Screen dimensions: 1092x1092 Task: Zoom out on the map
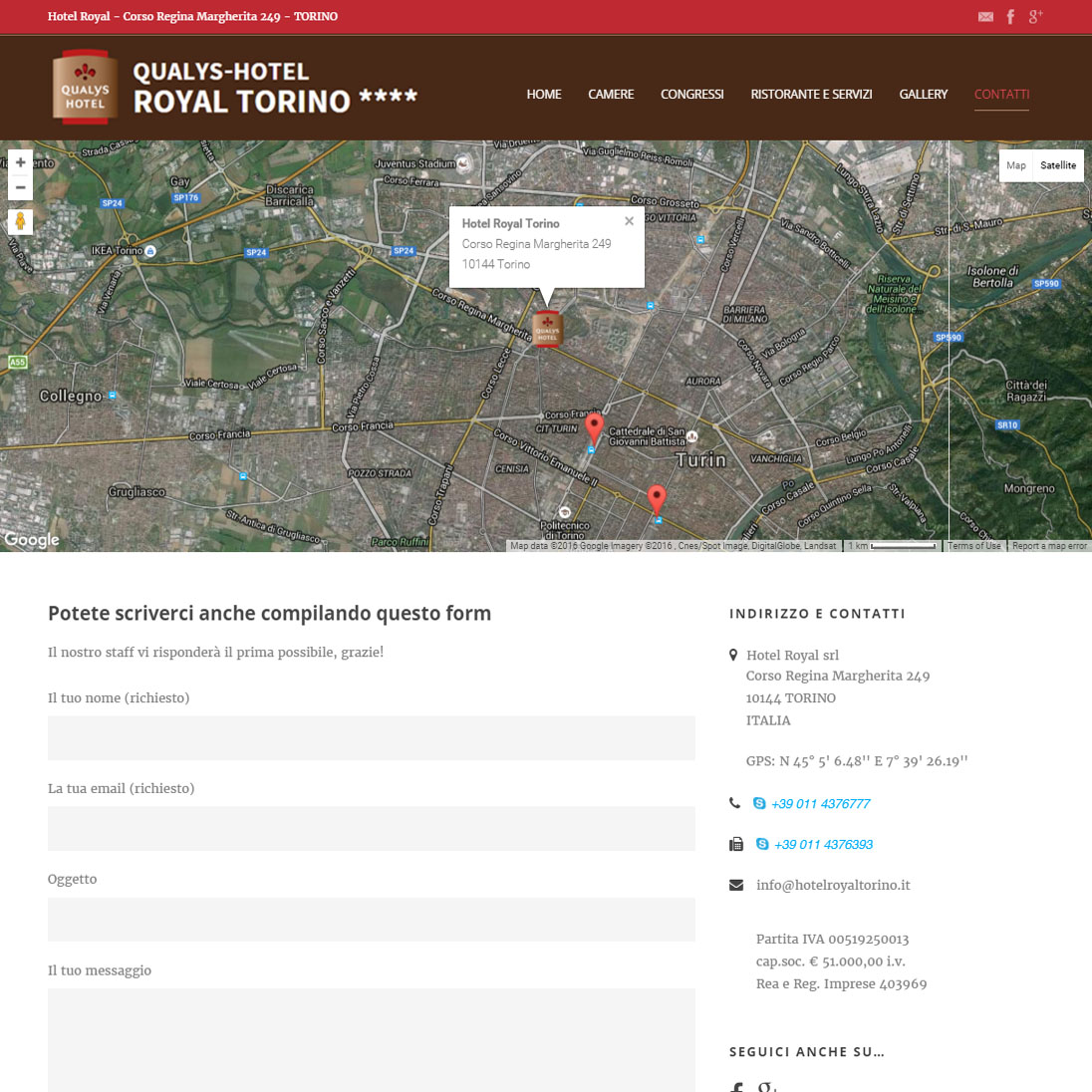[x=21, y=187]
